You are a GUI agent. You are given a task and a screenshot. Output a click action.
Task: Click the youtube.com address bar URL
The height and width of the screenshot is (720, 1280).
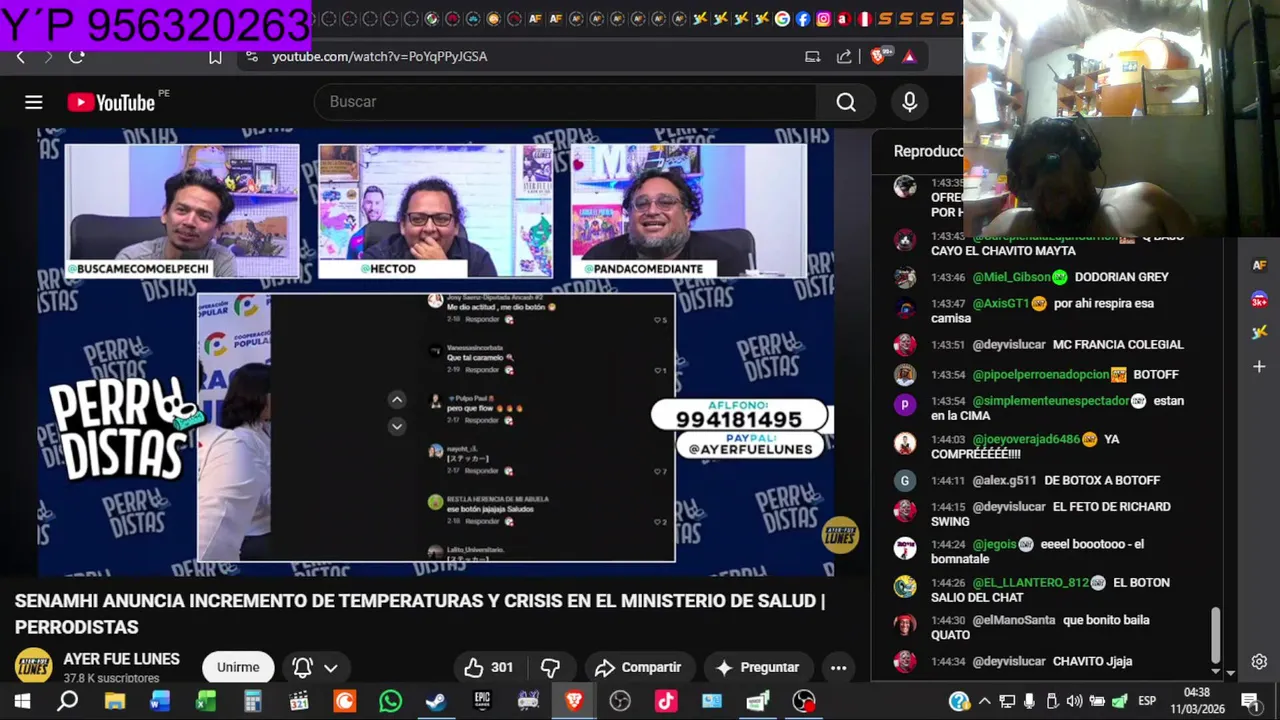380,57
